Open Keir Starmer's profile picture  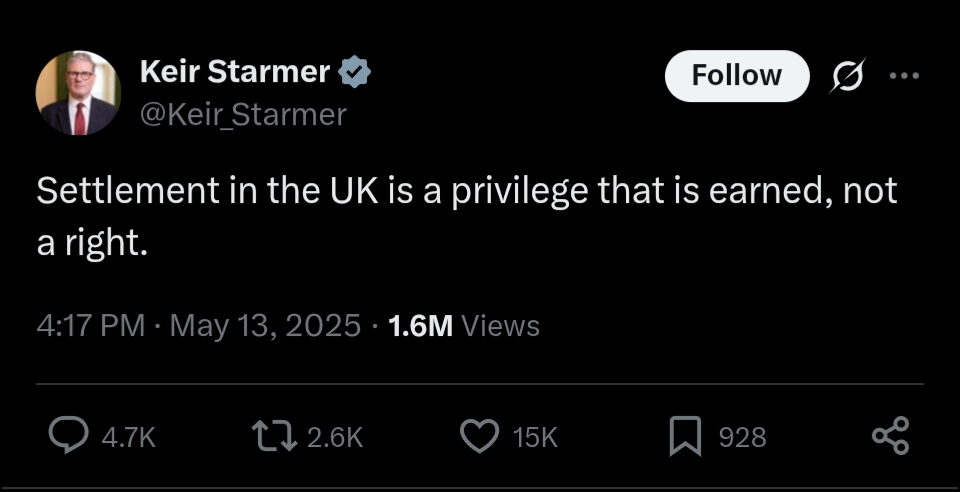[x=77, y=92]
